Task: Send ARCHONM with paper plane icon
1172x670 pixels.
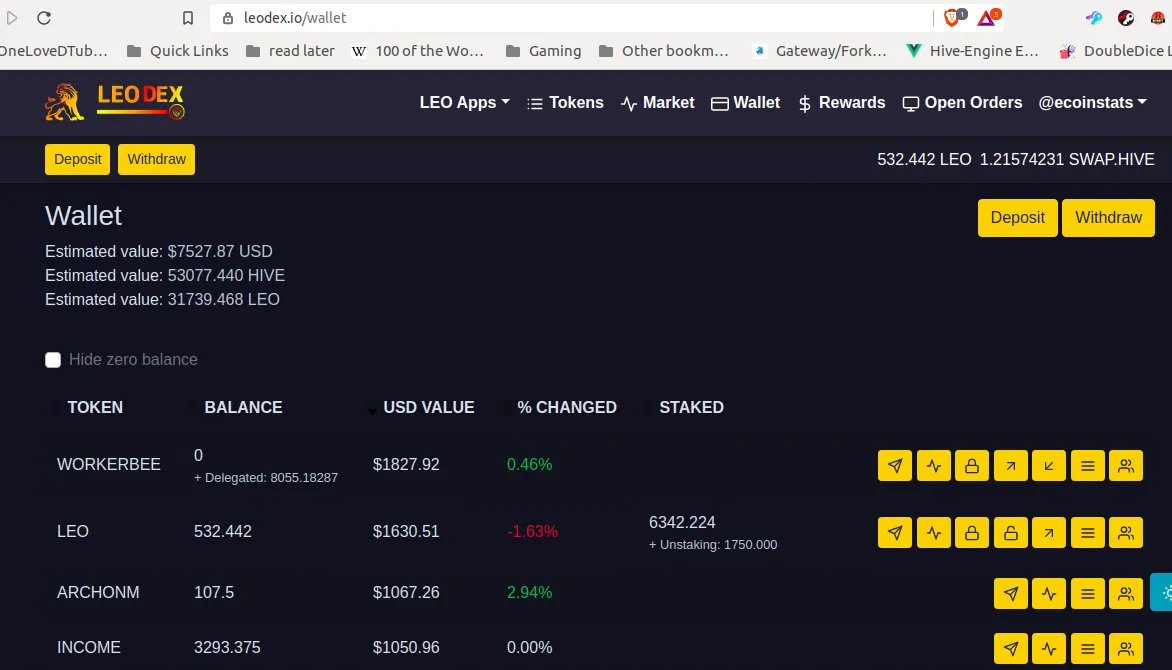Action: (x=1011, y=594)
